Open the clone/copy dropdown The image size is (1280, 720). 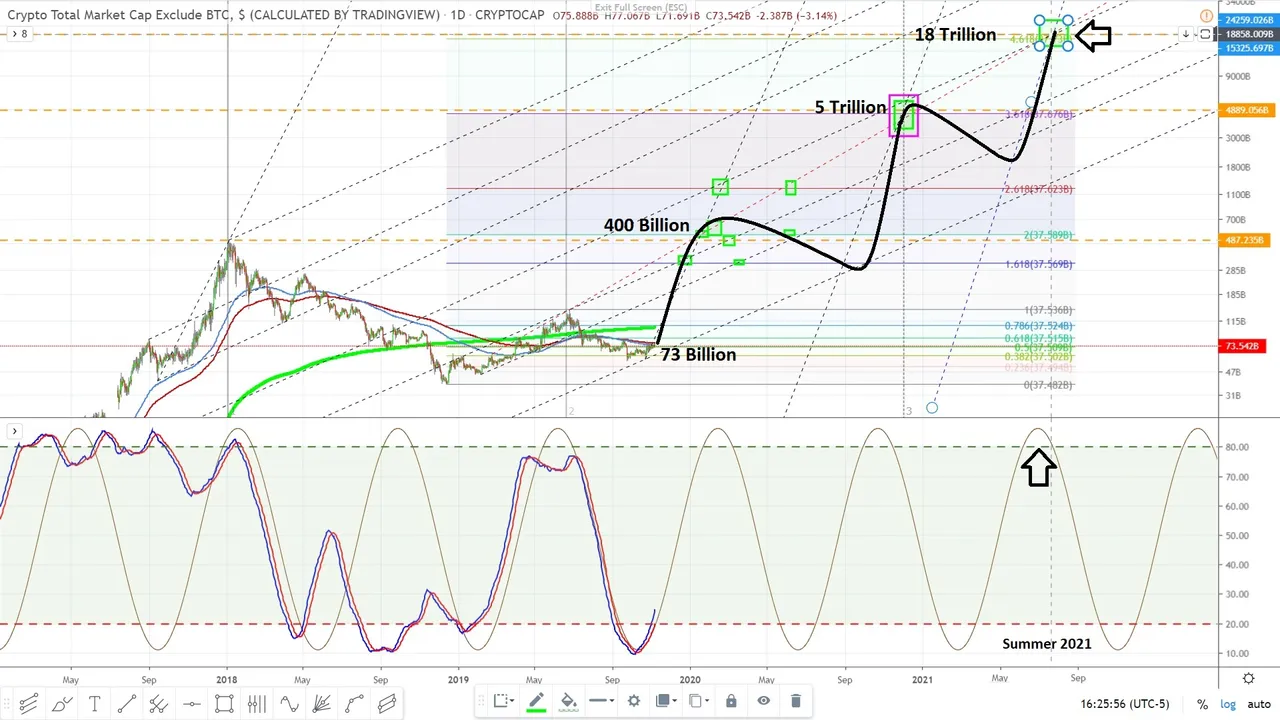[699, 701]
